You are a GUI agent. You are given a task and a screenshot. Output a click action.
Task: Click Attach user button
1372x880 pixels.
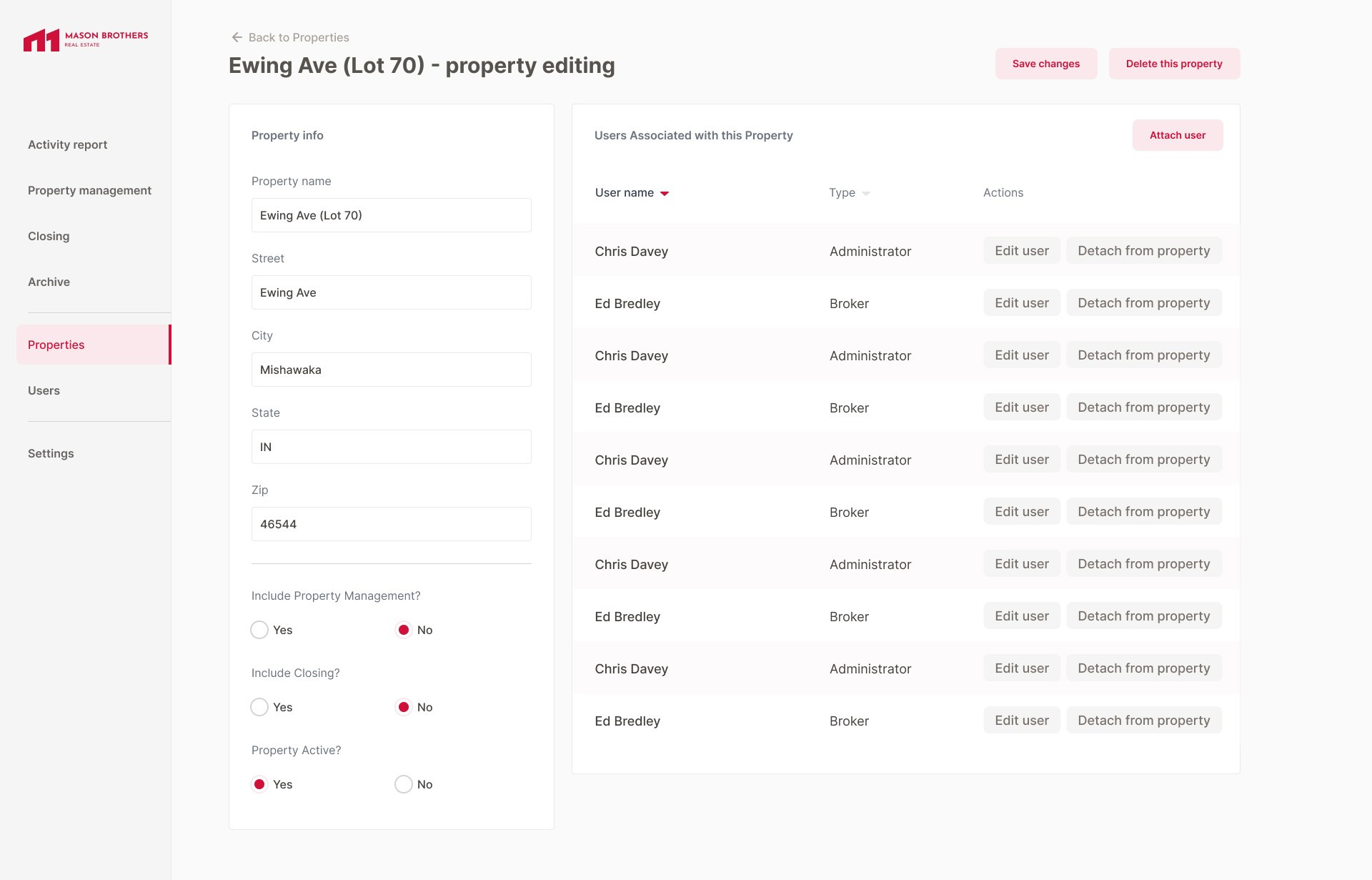(x=1177, y=135)
